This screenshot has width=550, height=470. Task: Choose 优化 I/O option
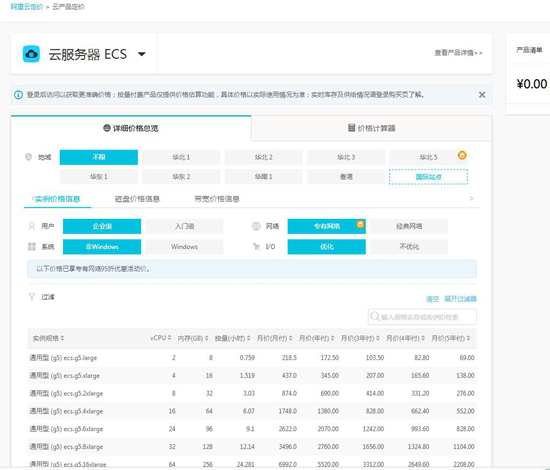click(327, 247)
